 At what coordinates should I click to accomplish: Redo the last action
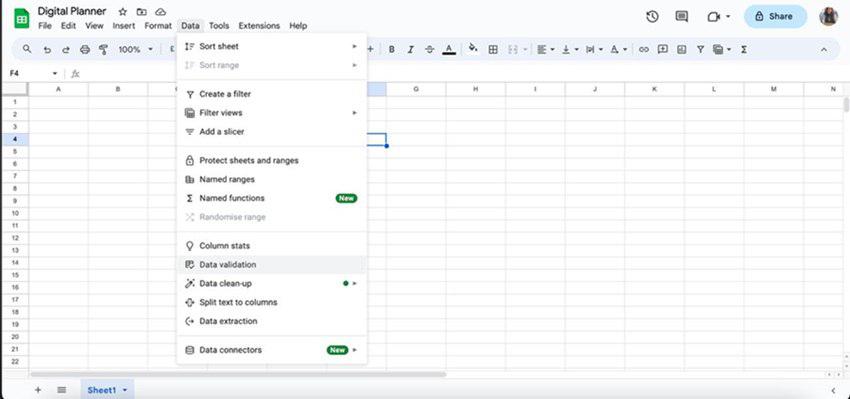click(x=66, y=49)
